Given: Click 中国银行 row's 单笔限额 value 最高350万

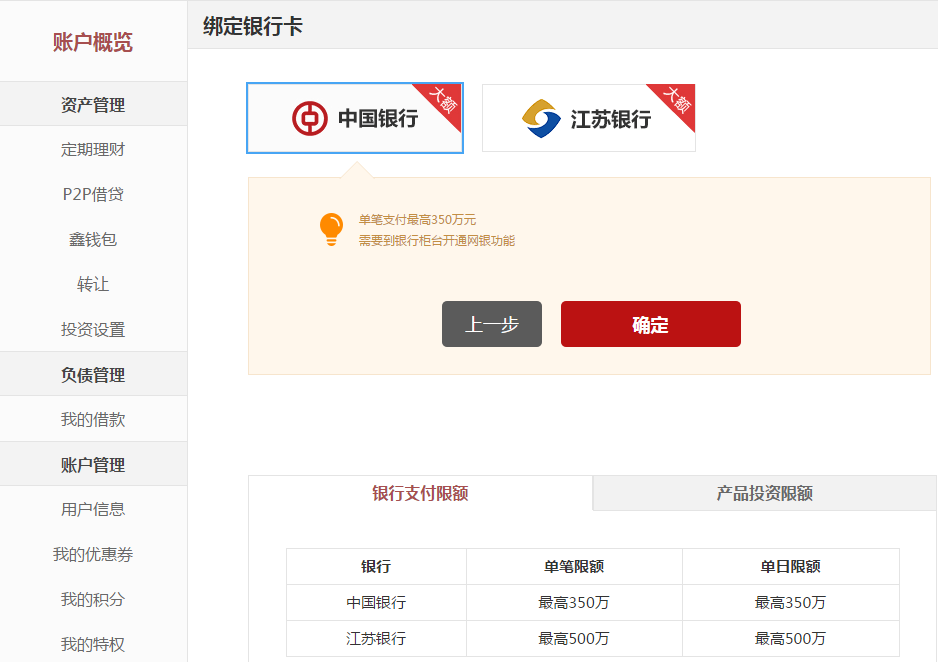Looking at the screenshot, I should pyautogui.click(x=574, y=602).
